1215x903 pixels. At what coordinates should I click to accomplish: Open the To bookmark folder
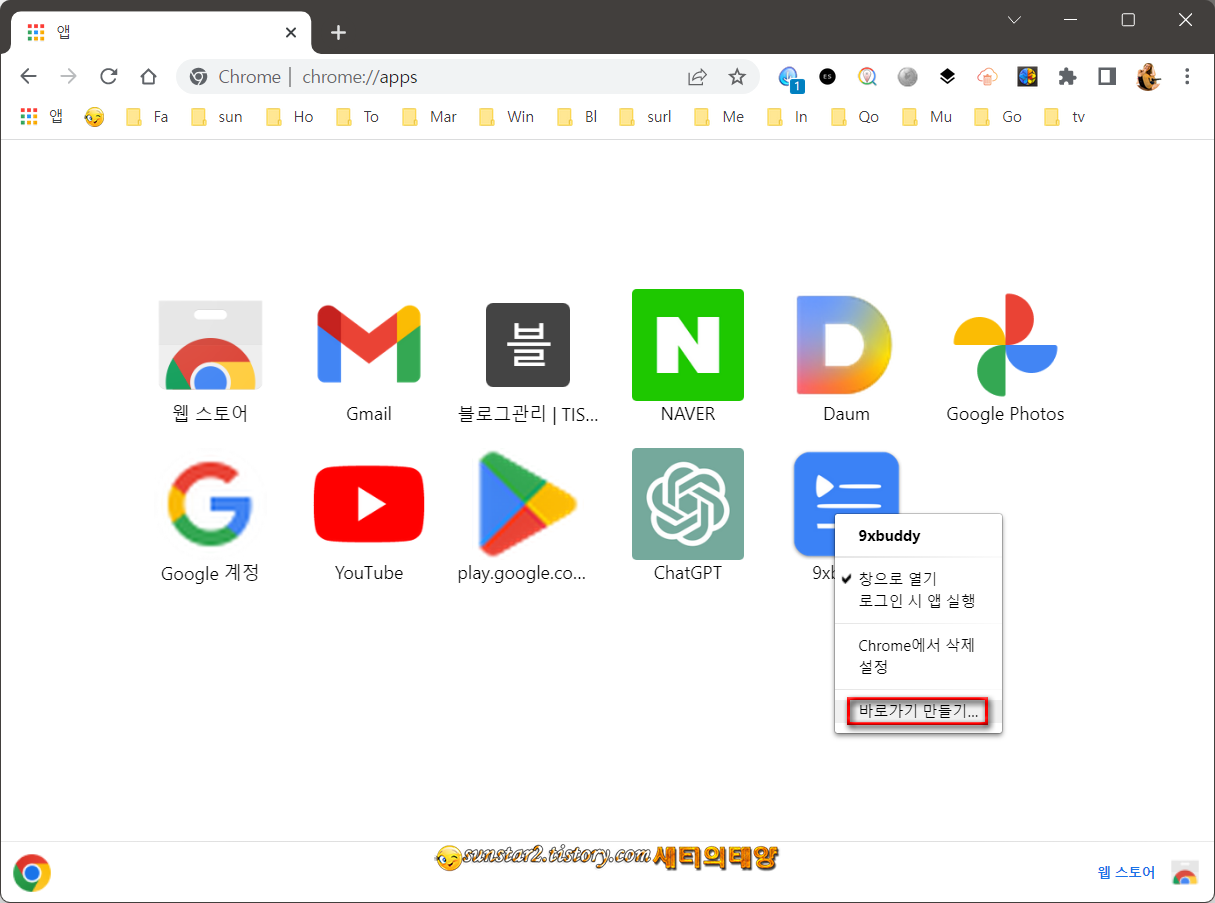pos(358,117)
